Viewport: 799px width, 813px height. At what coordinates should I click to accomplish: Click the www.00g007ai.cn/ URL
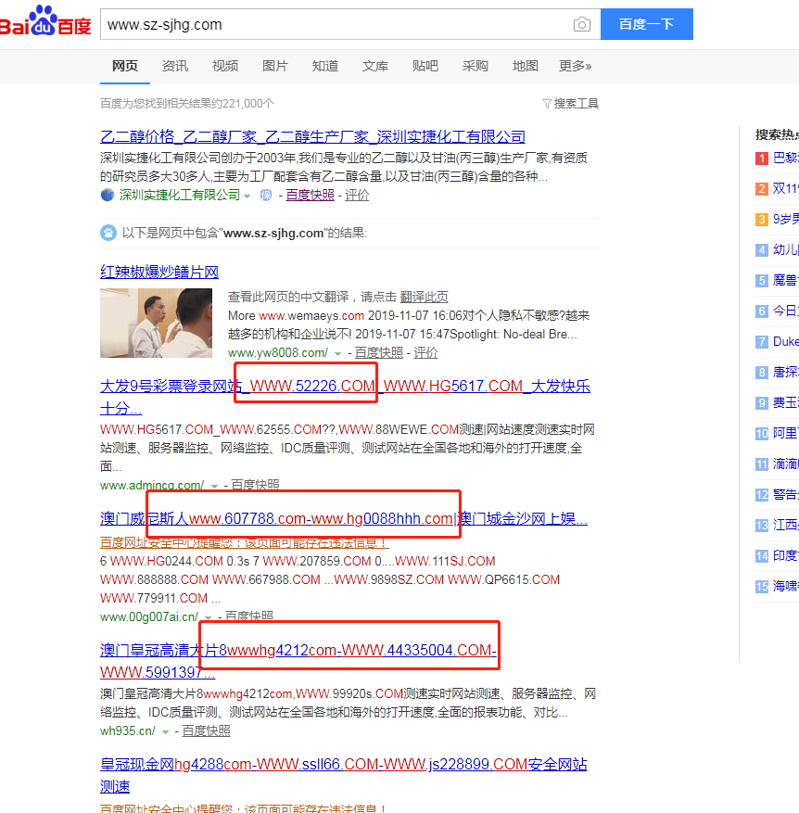[149, 617]
